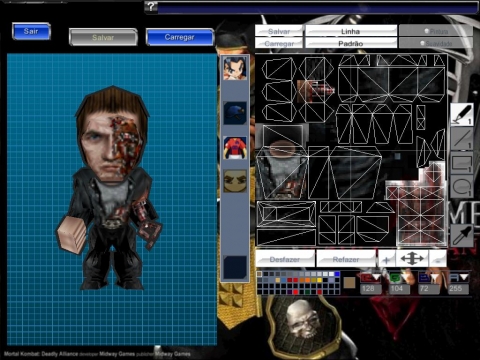Screen dimensions: 480x360
Task: Click the Desfazer undo button
Action: click(285, 259)
